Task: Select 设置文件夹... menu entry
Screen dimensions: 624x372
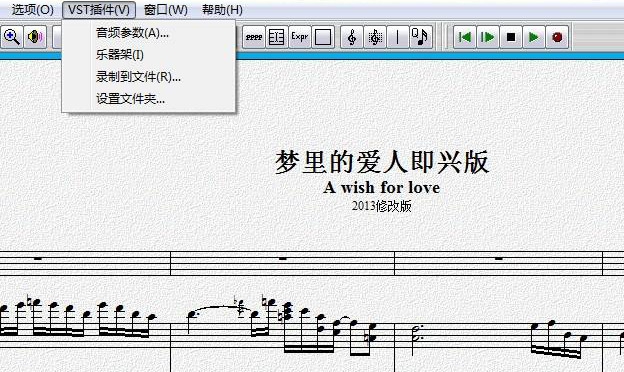Action: pyautogui.click(x=149, y=99)
